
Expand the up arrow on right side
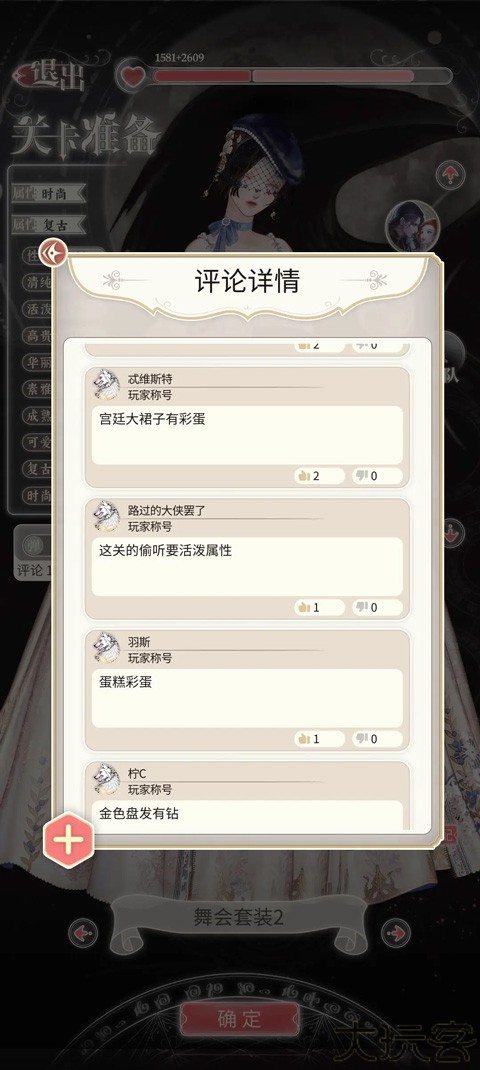pyautogui.click(x=450, y=175)
